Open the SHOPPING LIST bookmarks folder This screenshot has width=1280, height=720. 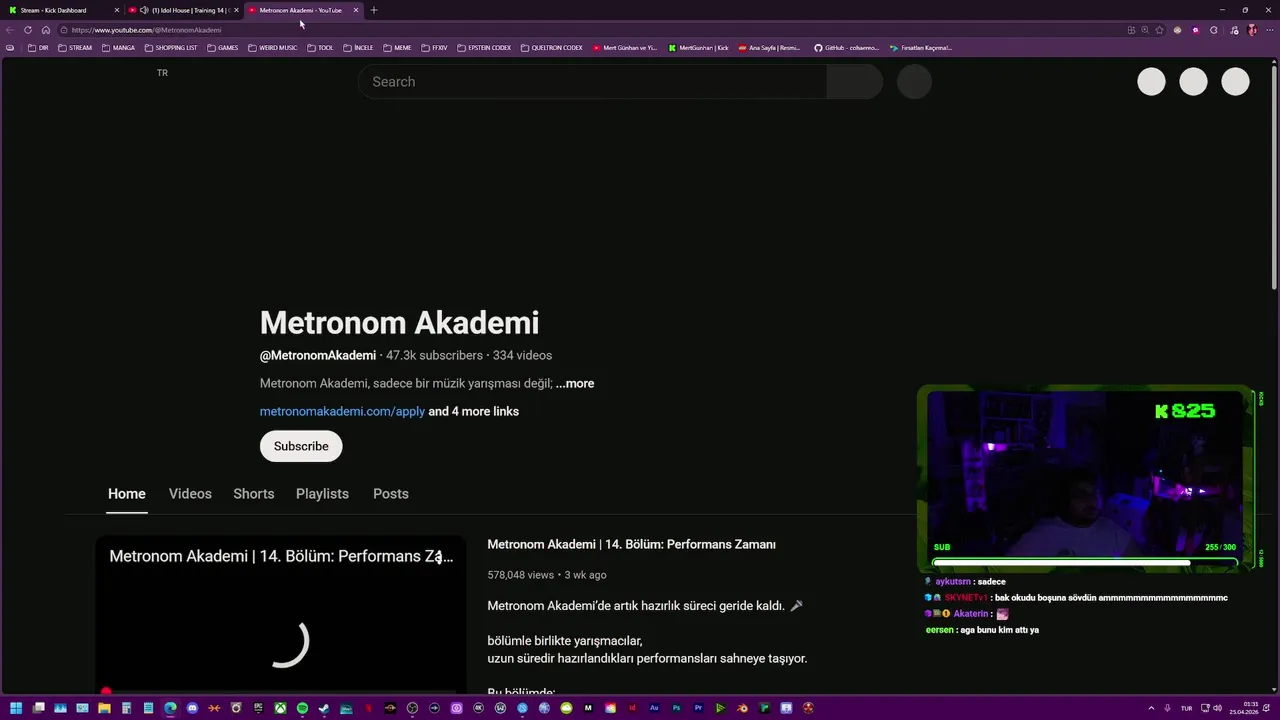click(x=171, y=47)
